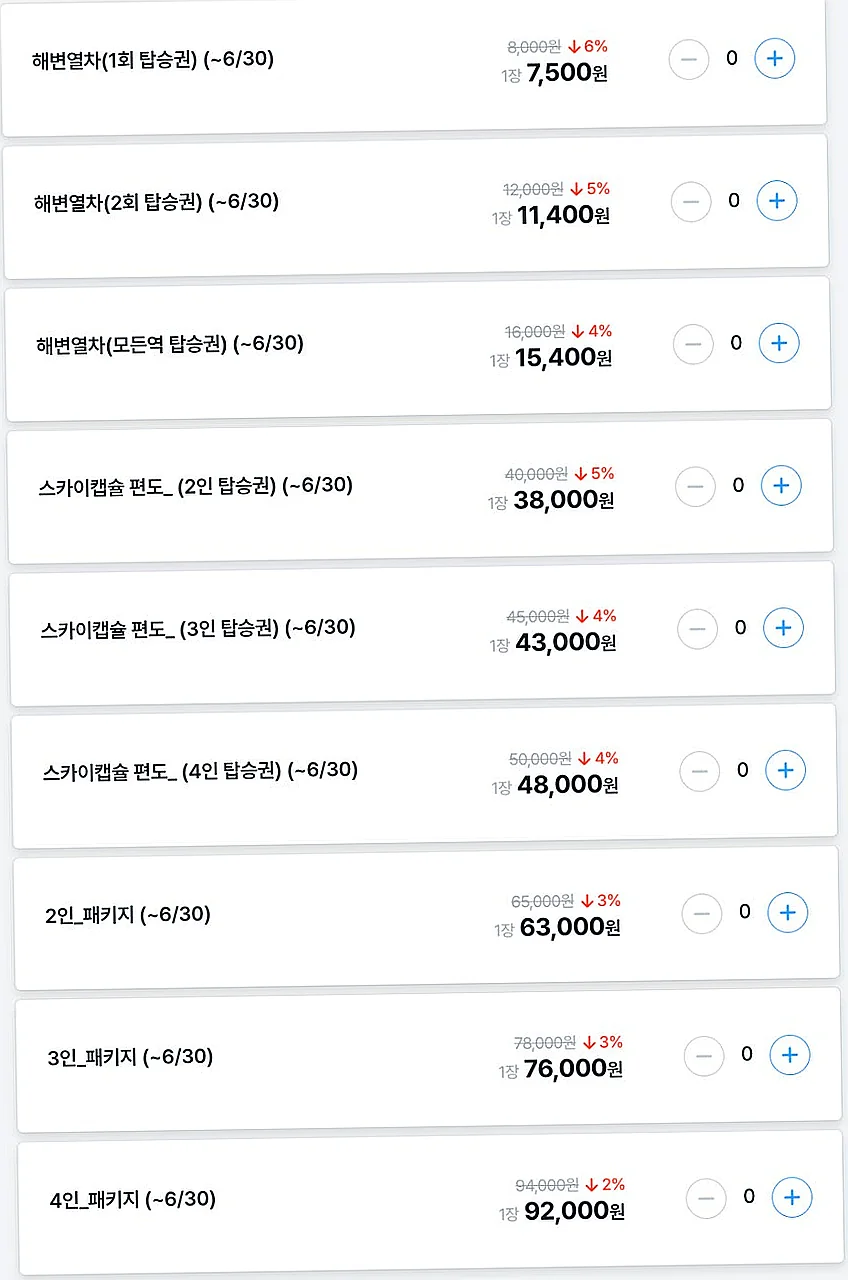Increase quantity of 해변열차(1회 탑승권) ticket

[774, 59]
